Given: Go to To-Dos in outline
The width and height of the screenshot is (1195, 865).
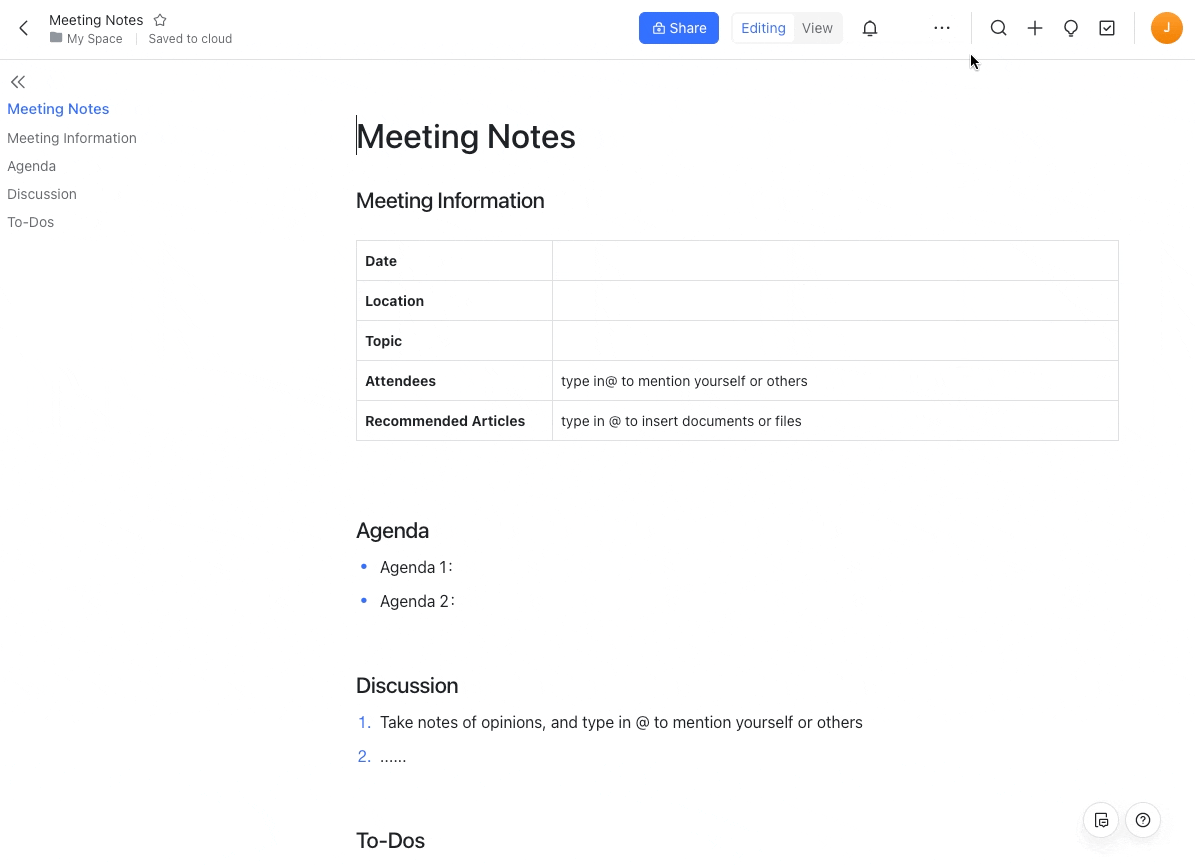Looking at the screenshot, I should point(30,222).
